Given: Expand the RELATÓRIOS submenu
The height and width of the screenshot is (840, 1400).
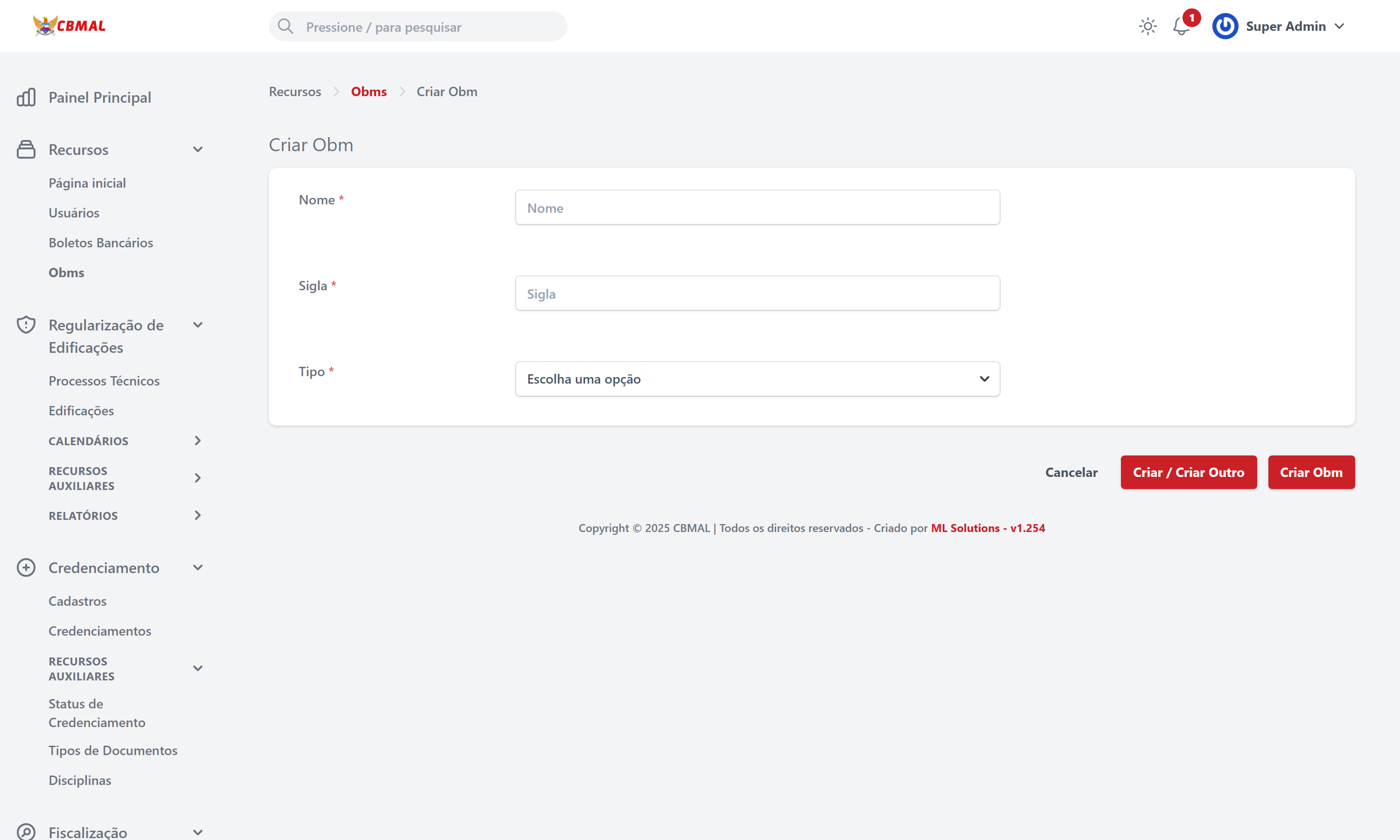Looking at the screenshot, I should pyautogui.click(x=197, y=516).
